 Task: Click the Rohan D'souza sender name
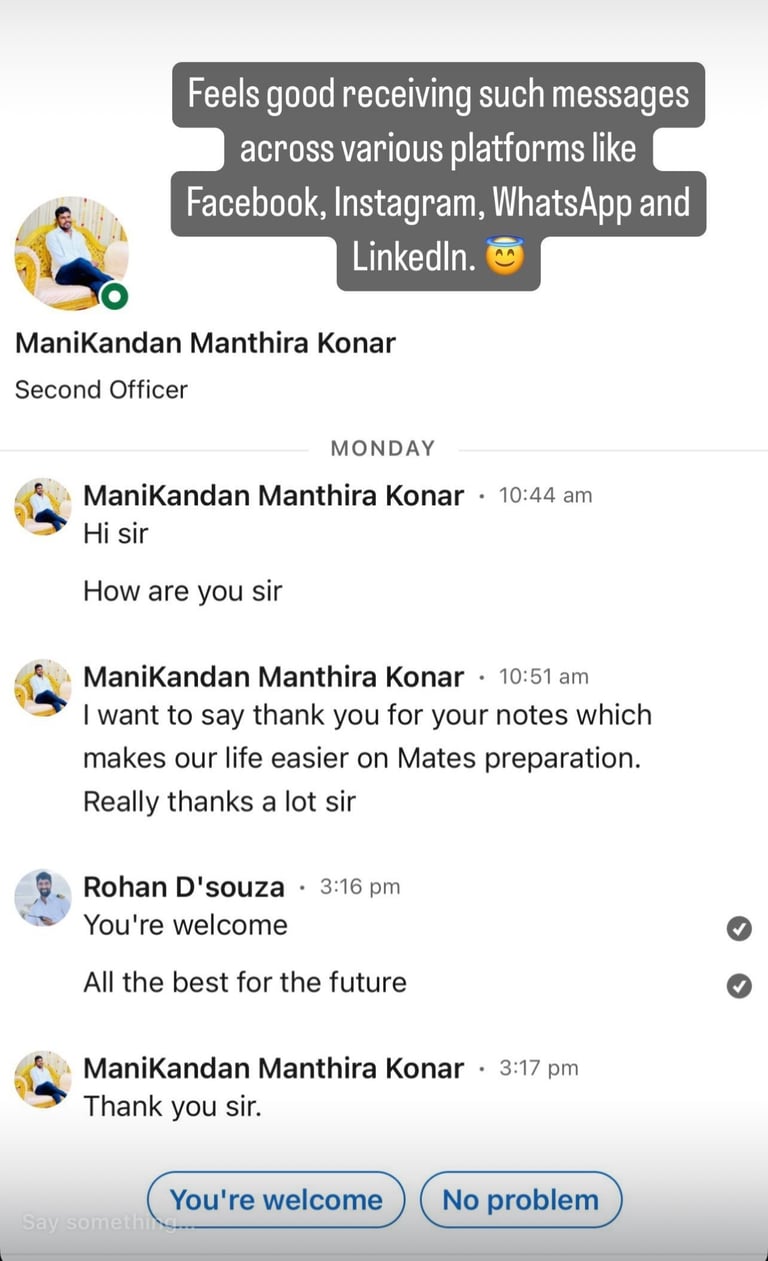(184, 886)
